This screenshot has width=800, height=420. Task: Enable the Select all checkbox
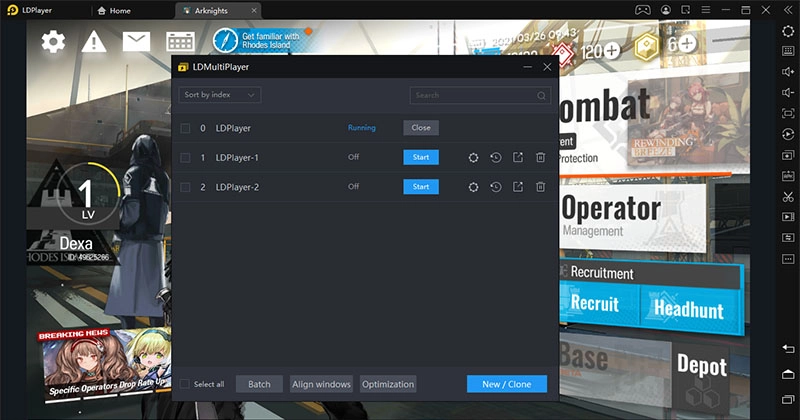click(185, 384)
